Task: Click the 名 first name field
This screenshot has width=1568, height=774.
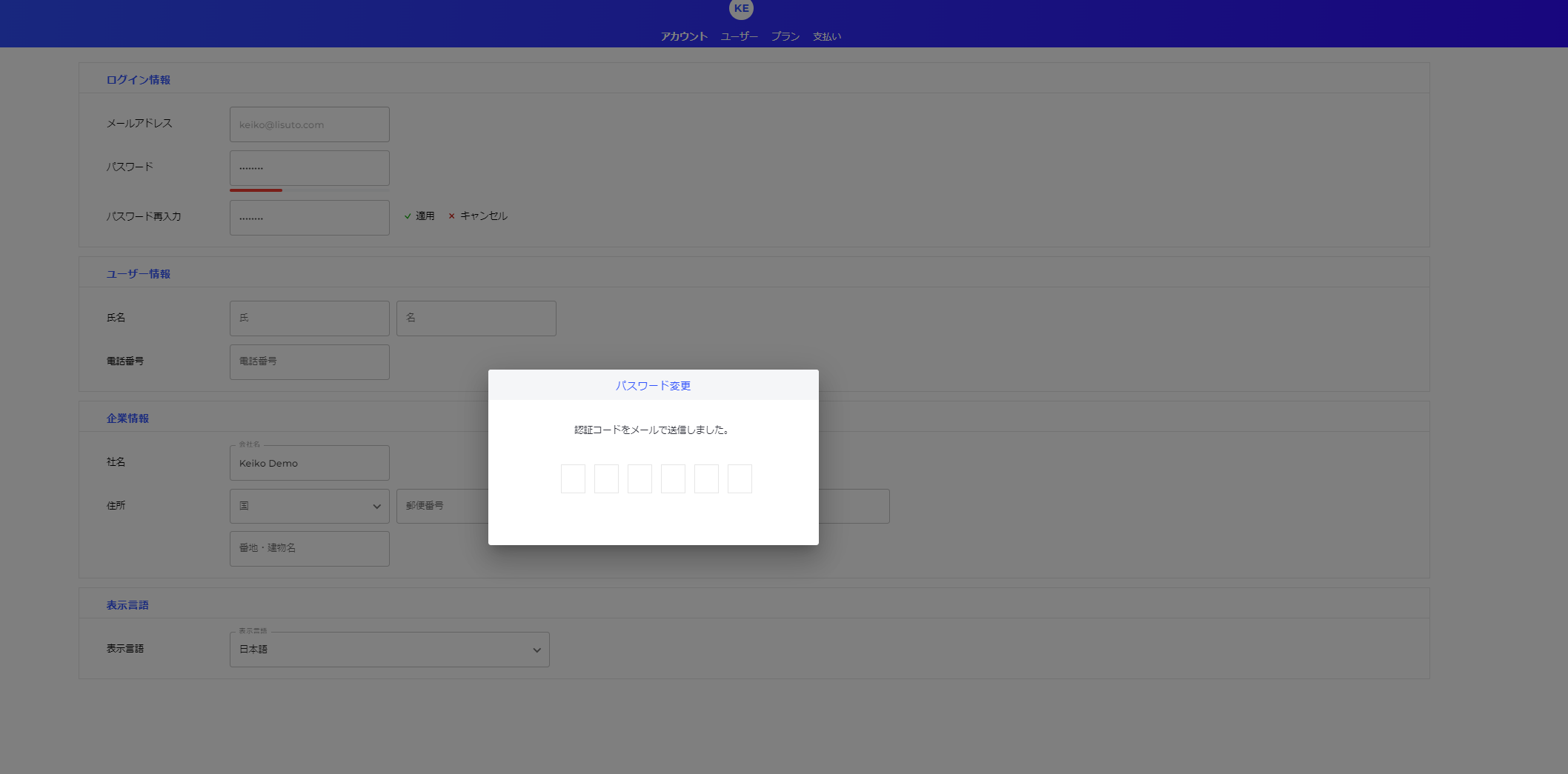Action: coord(476,318)
